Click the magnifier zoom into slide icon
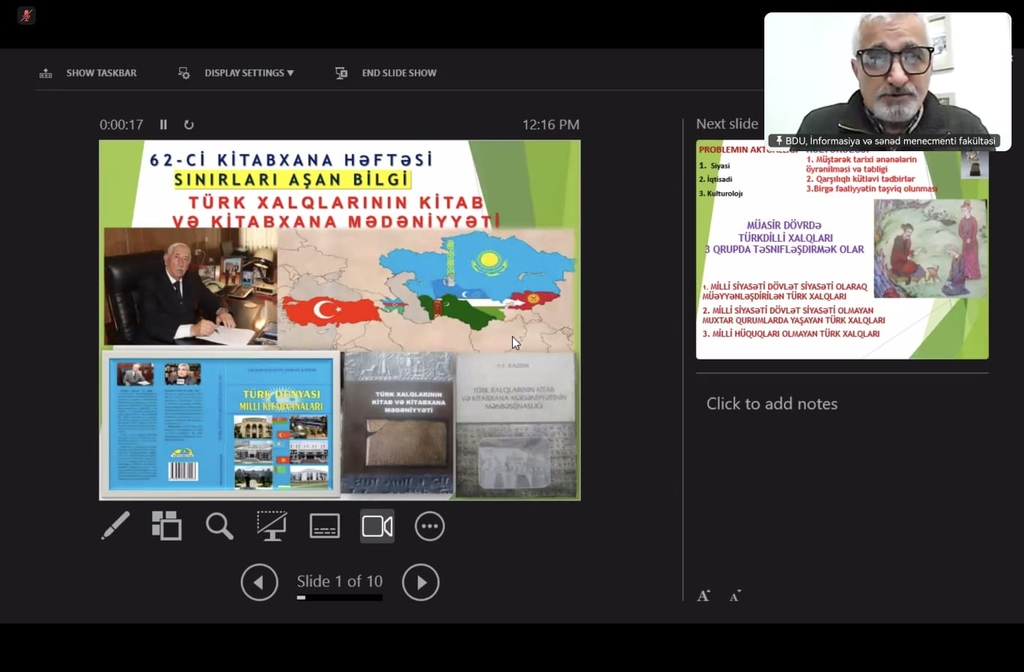 click(x=219, y=526)
